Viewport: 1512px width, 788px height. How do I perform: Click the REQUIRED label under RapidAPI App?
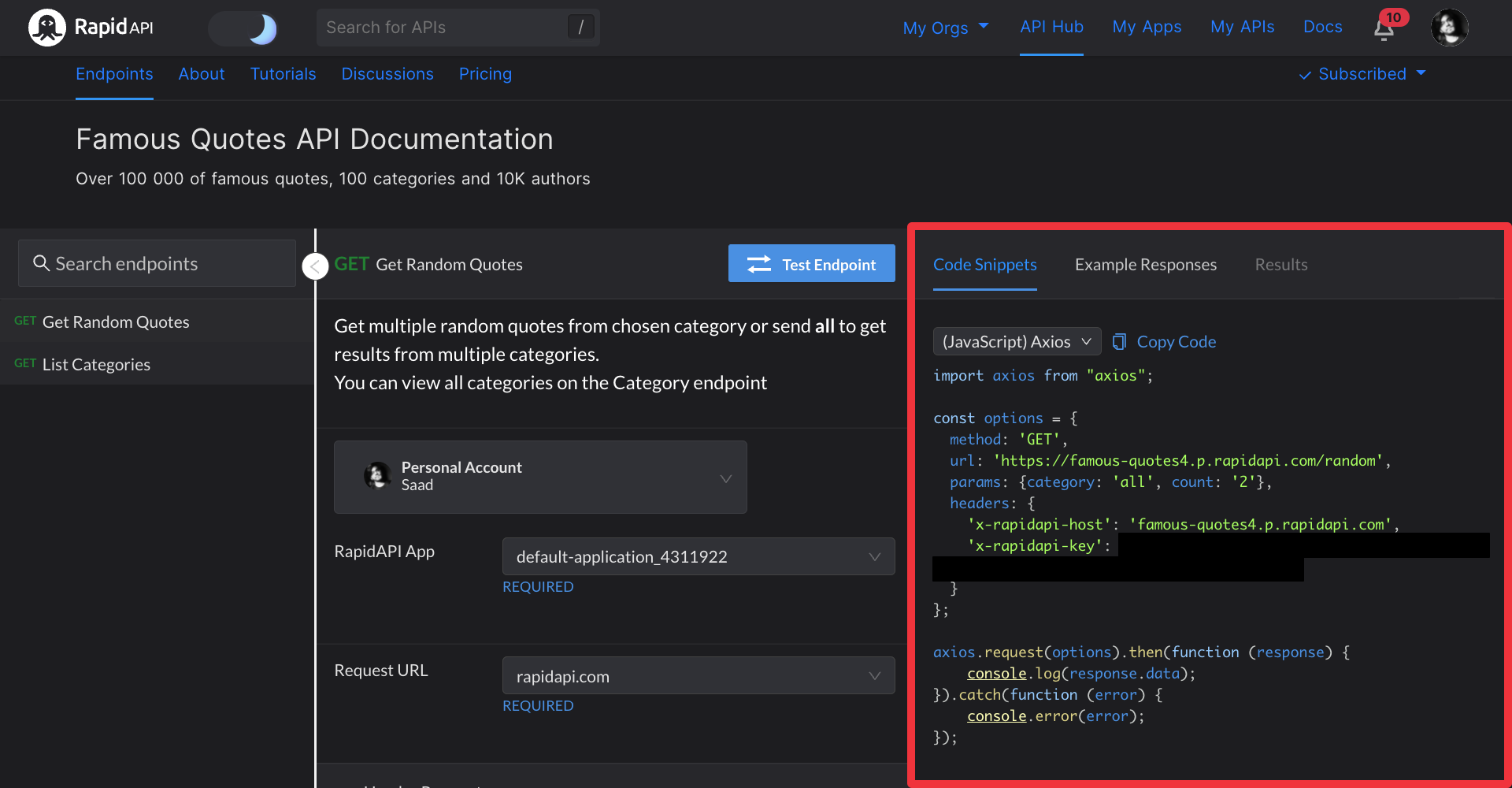538,587
